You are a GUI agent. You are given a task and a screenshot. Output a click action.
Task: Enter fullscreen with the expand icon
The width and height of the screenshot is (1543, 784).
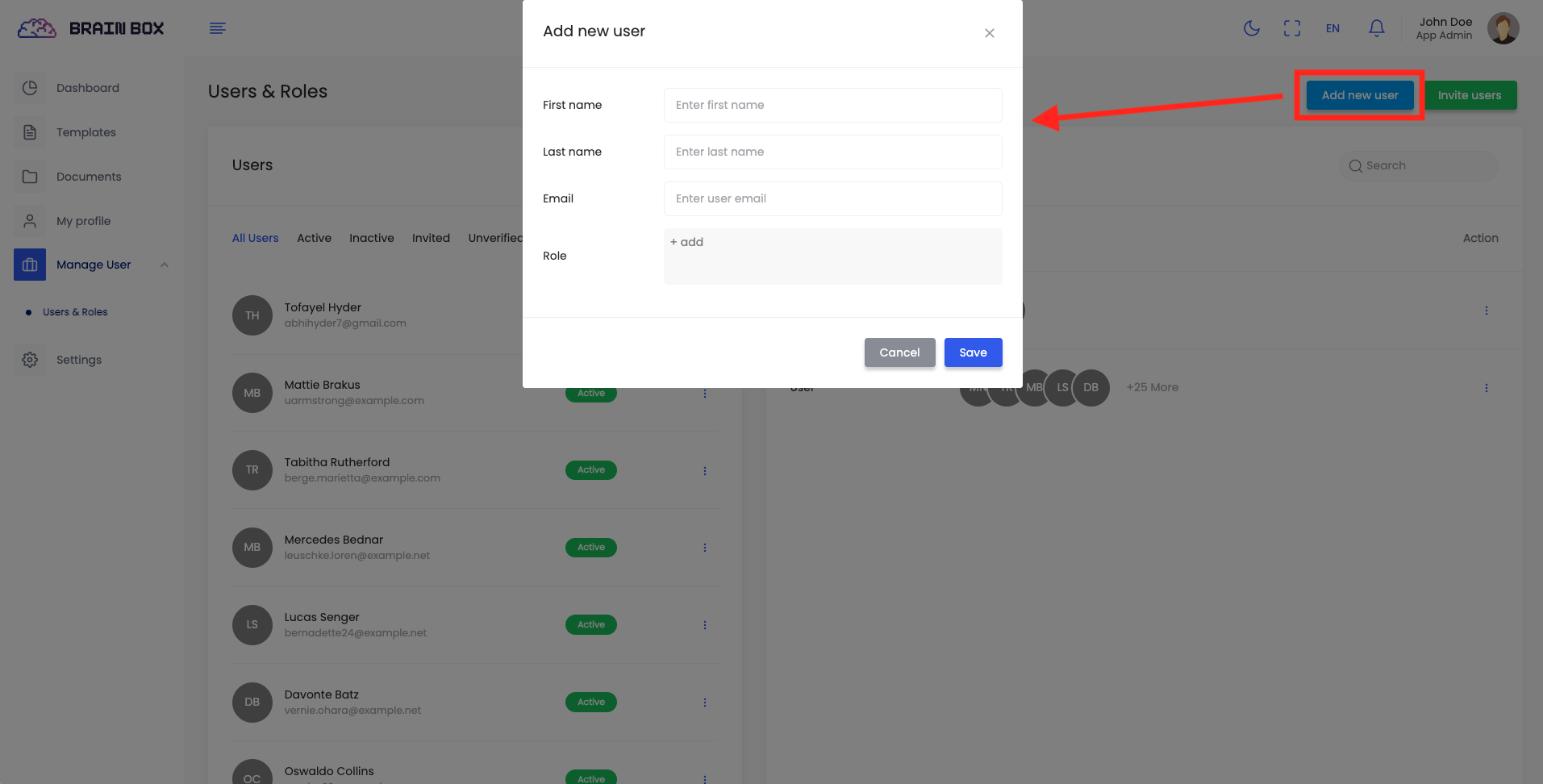click(x=1292, y=28)
